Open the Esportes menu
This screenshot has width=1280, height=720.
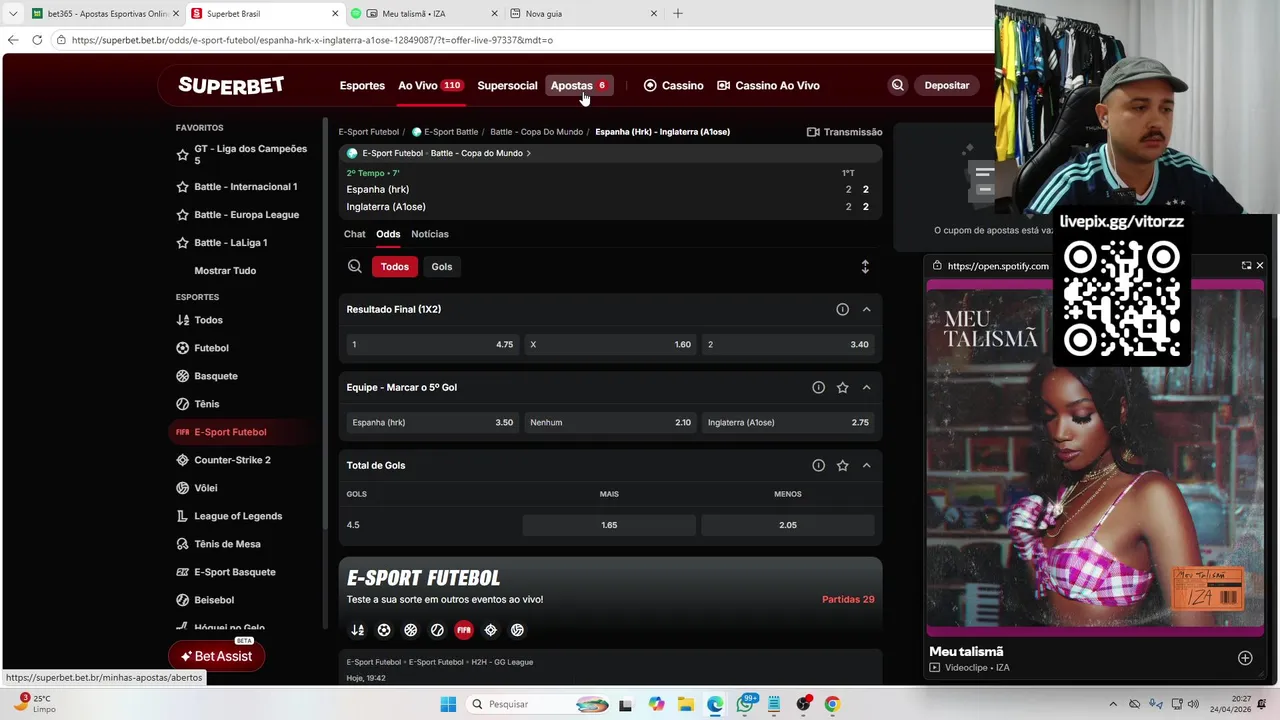tap(362, 86)
